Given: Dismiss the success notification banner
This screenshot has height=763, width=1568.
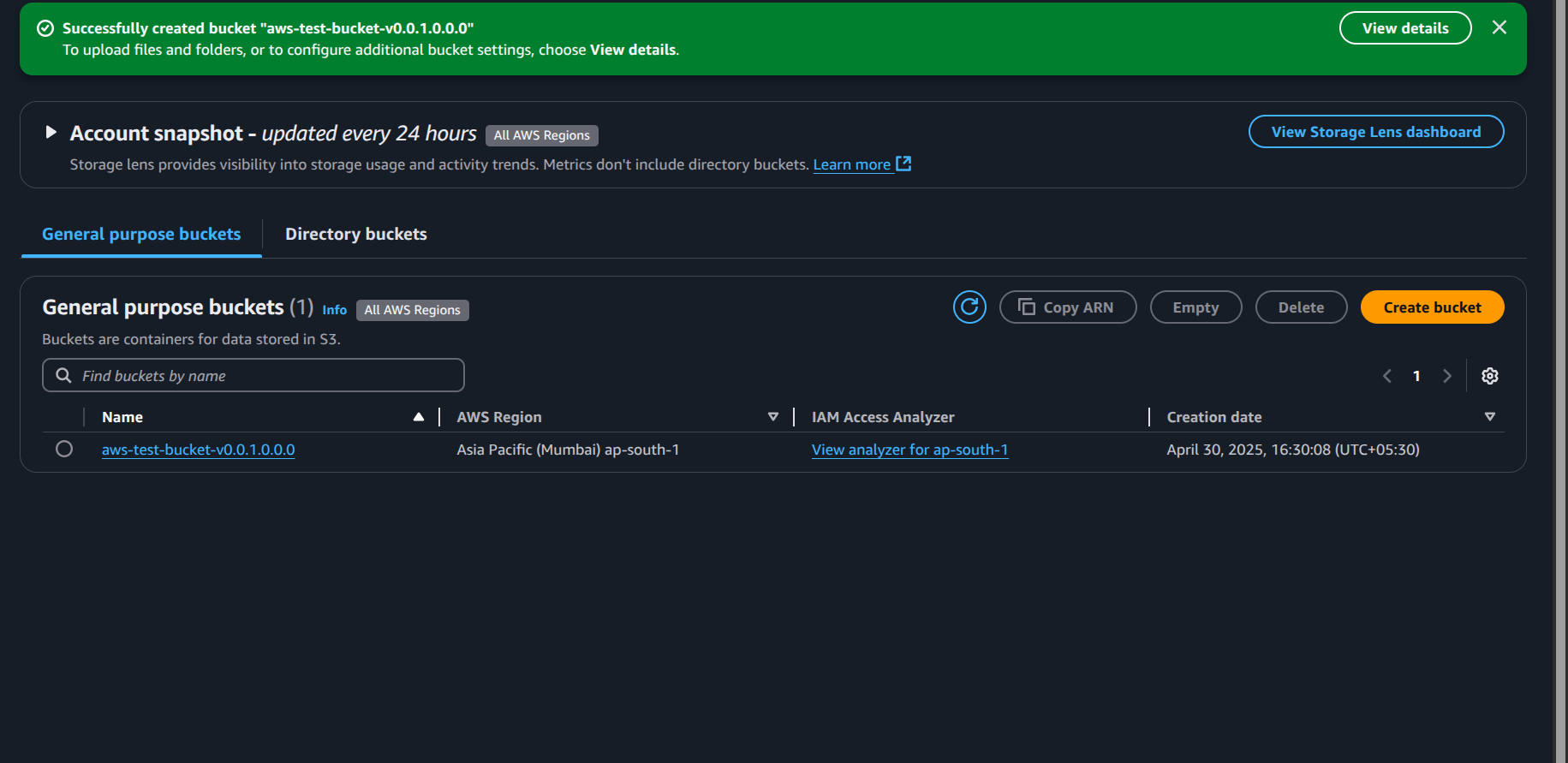Looking at the screenshot, I should pyautogui.click(x=1499, y=27).
